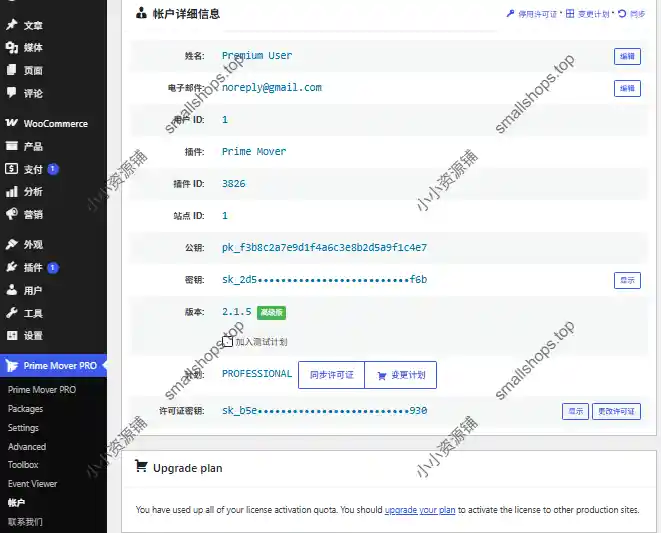Click the top 变更计划 link
Image resolution: width=661 pixels, height=533 pixels.
click(593, 14)
